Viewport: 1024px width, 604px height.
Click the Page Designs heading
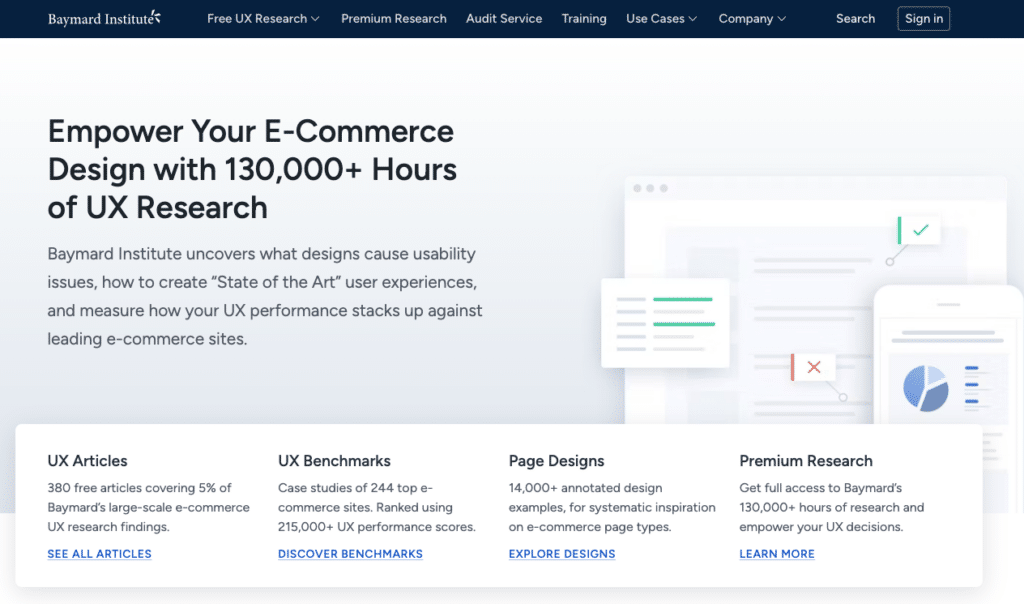[x=556, y=461]
